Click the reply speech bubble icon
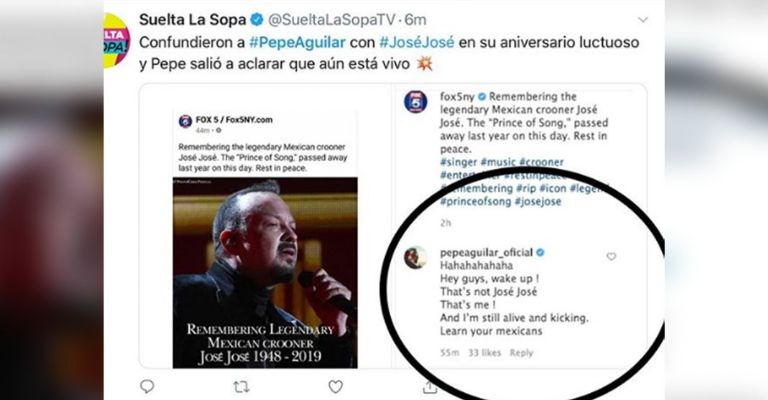The width and height of the screenshot is (768, 400). tap(147, 386)
